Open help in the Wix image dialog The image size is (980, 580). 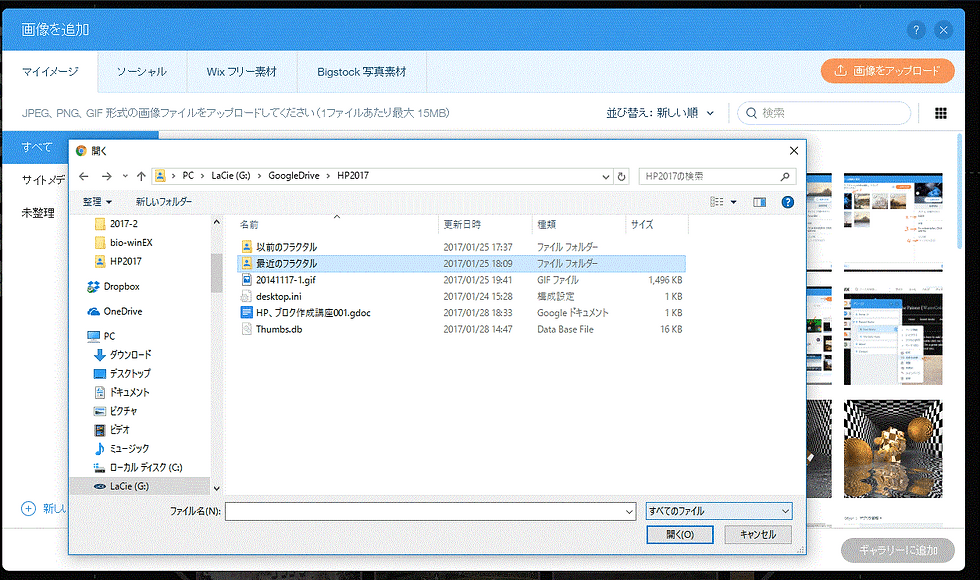[x=916, y=30]
